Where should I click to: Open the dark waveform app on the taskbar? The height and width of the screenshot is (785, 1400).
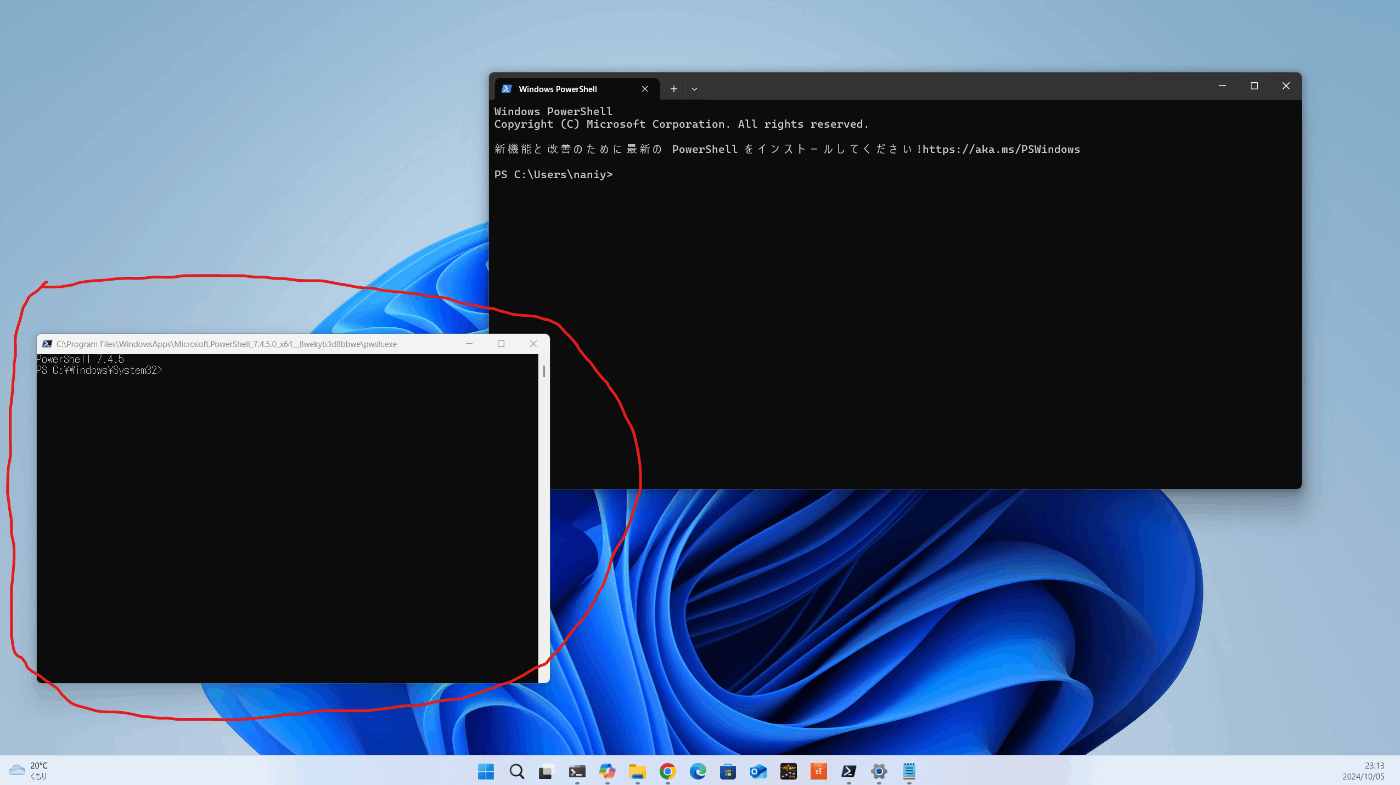tap(788, 771)
